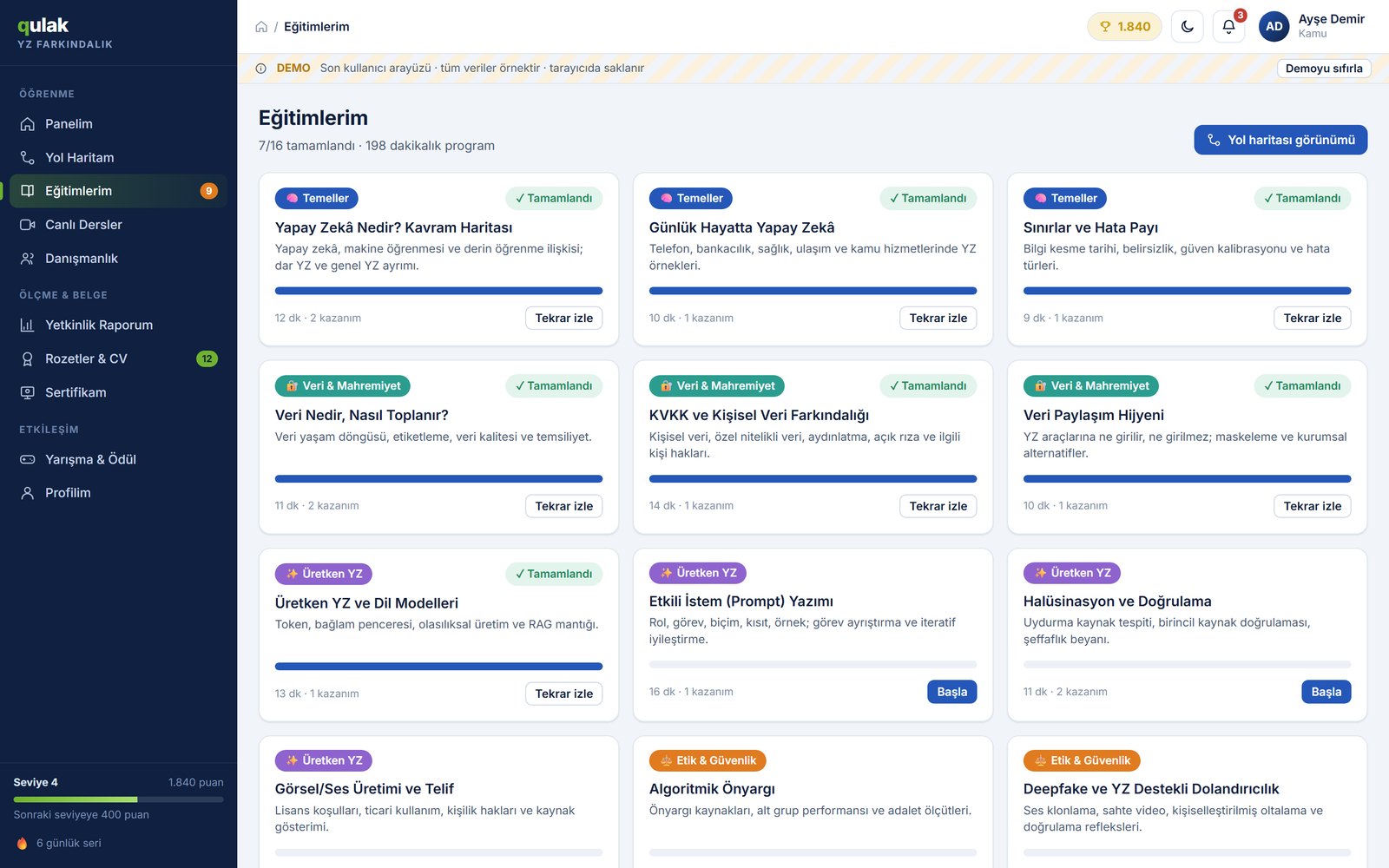Rewatch KVKK ve Kişisel Veri Farkındalığı

click(x=938, y=506)
